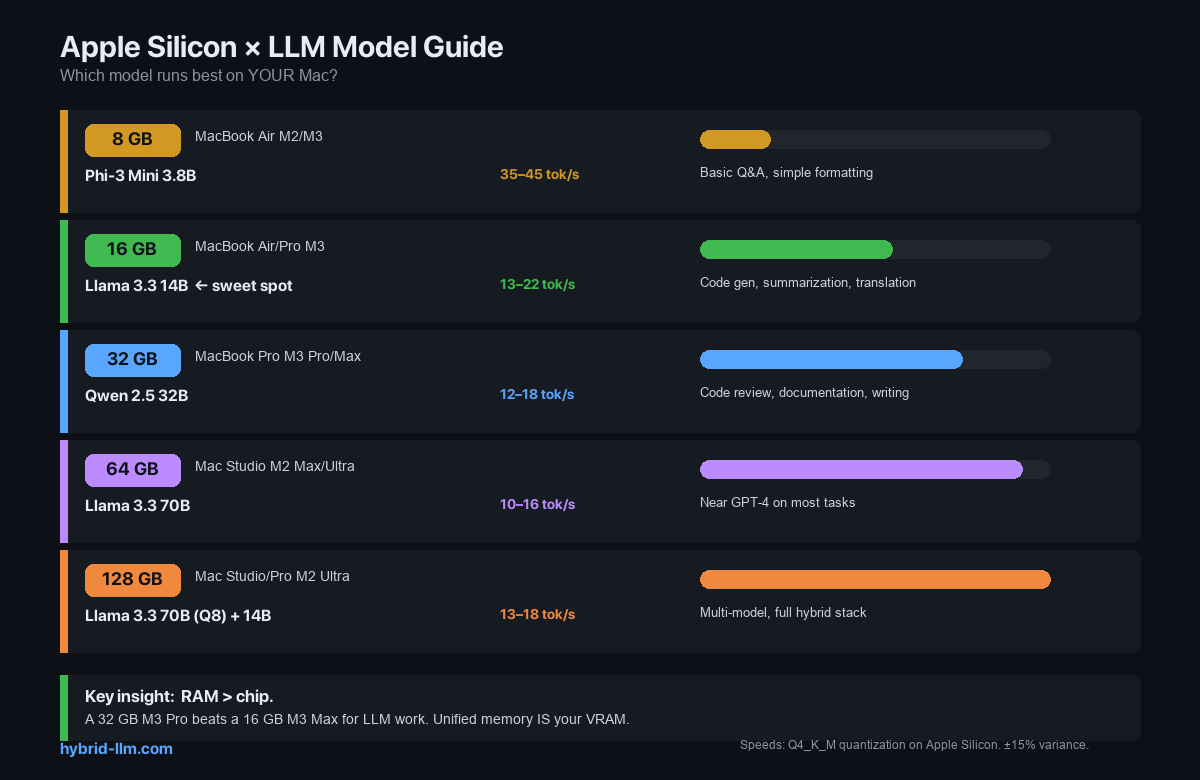Click the blue Qwen 2.5 capability bar

(831, 360)
